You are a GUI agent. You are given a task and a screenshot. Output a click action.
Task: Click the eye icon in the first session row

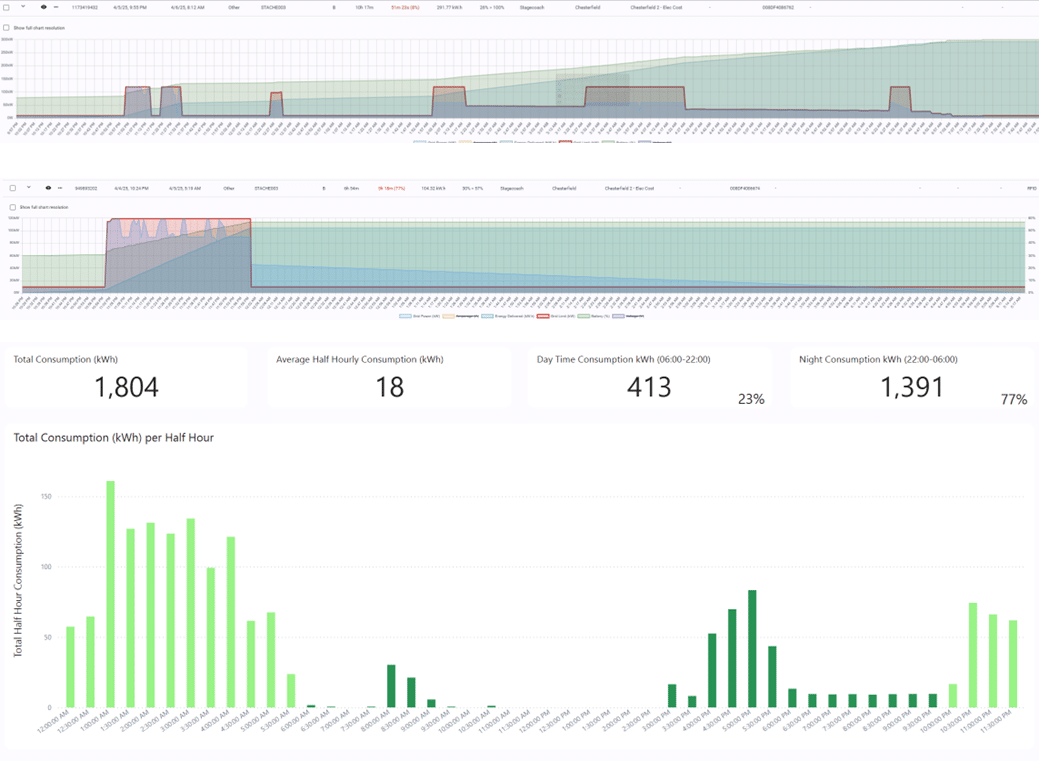pos(42,6)
